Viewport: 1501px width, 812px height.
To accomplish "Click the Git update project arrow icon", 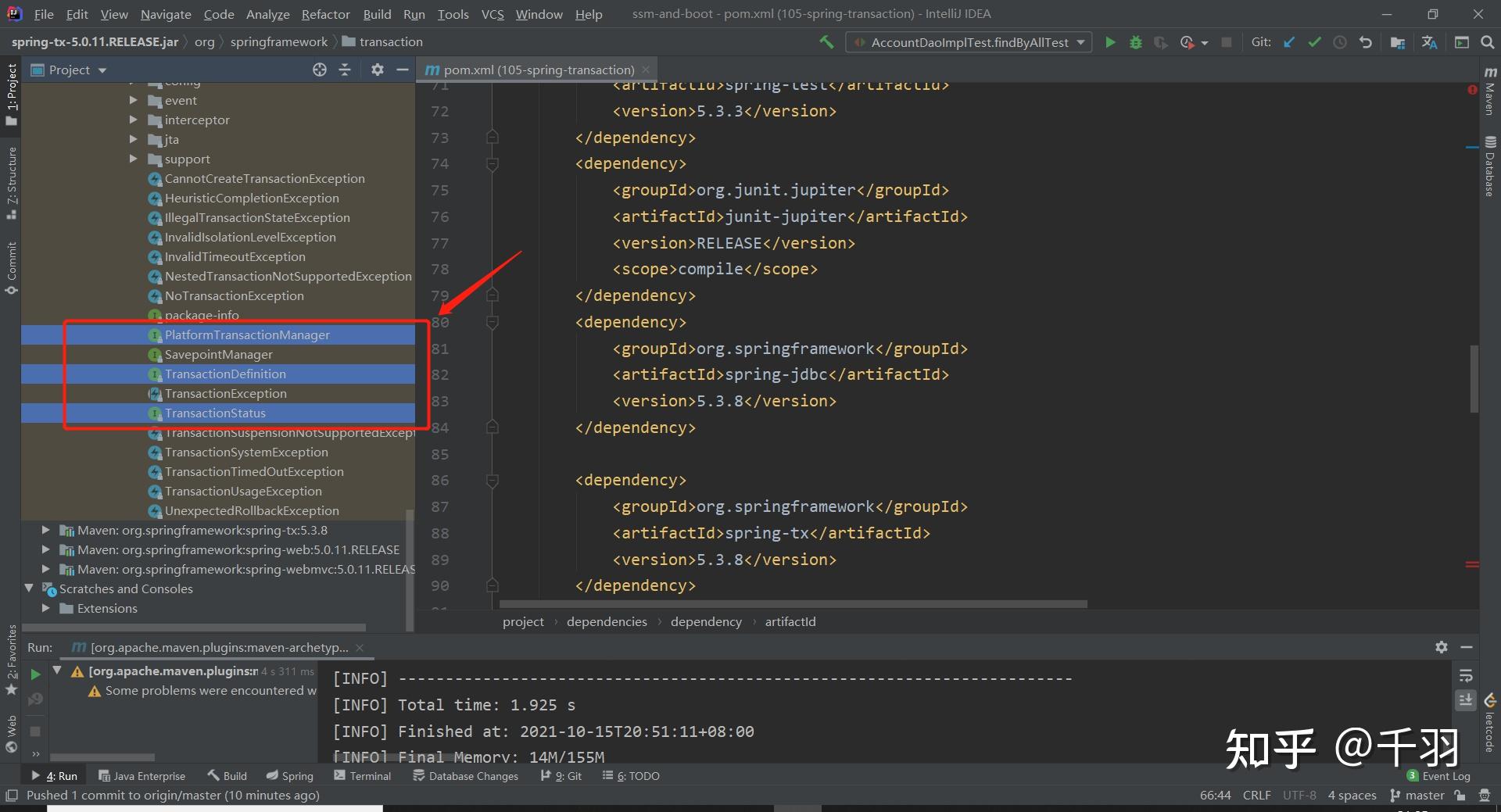I will pyautogui.click(x=1289, y=42).
